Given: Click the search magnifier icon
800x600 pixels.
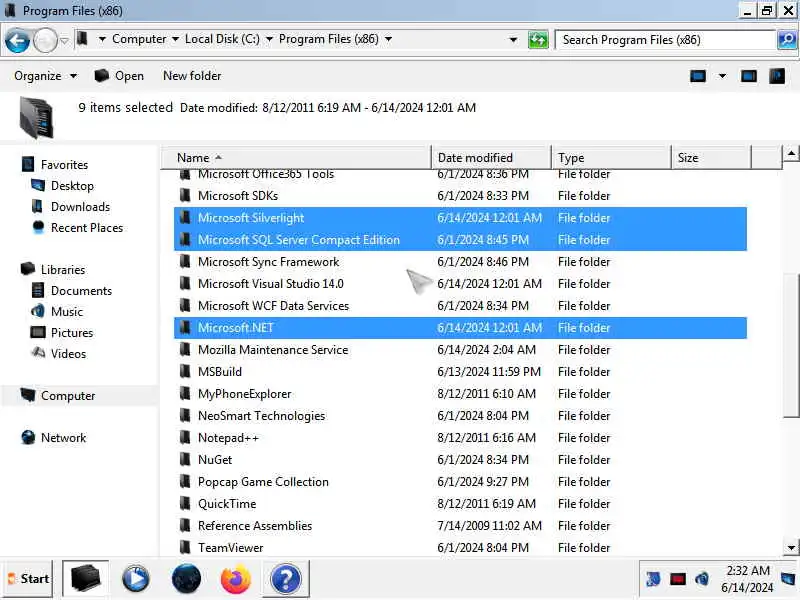Looking at the screenshot, I should (x=787, y=39).
